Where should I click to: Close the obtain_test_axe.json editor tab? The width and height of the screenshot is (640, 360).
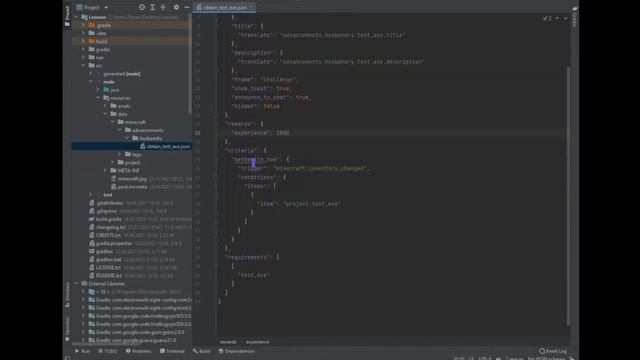click(x=251, y=7)
